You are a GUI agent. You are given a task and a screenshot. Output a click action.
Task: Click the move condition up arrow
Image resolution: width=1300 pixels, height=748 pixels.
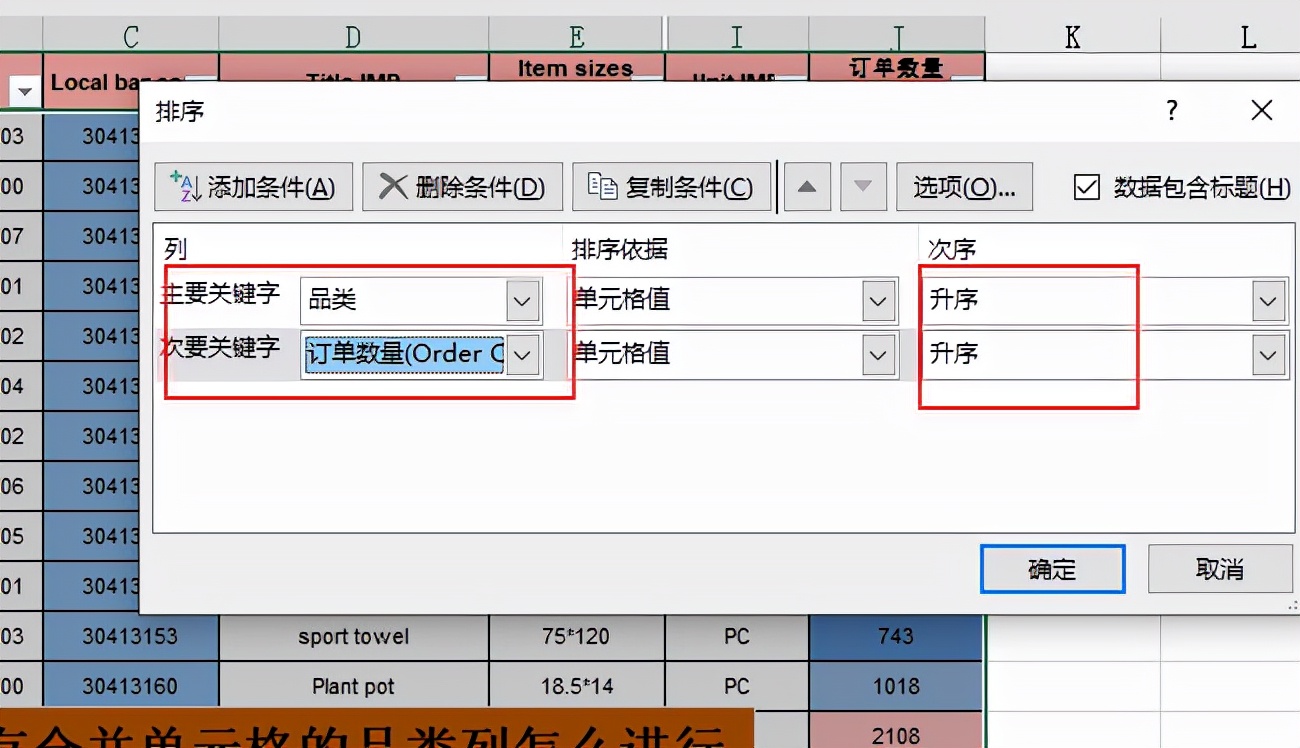807,186
